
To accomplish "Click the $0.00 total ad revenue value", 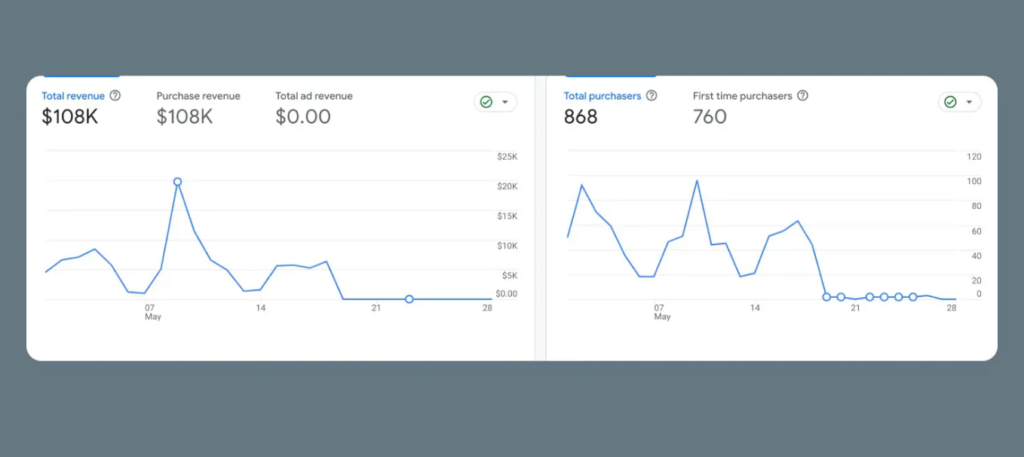I will click(x=303, y=117).
